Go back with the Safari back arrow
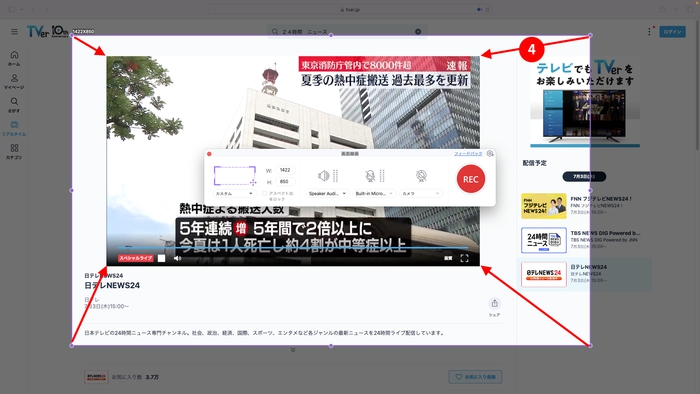700x394 pixels. (34, 9)
